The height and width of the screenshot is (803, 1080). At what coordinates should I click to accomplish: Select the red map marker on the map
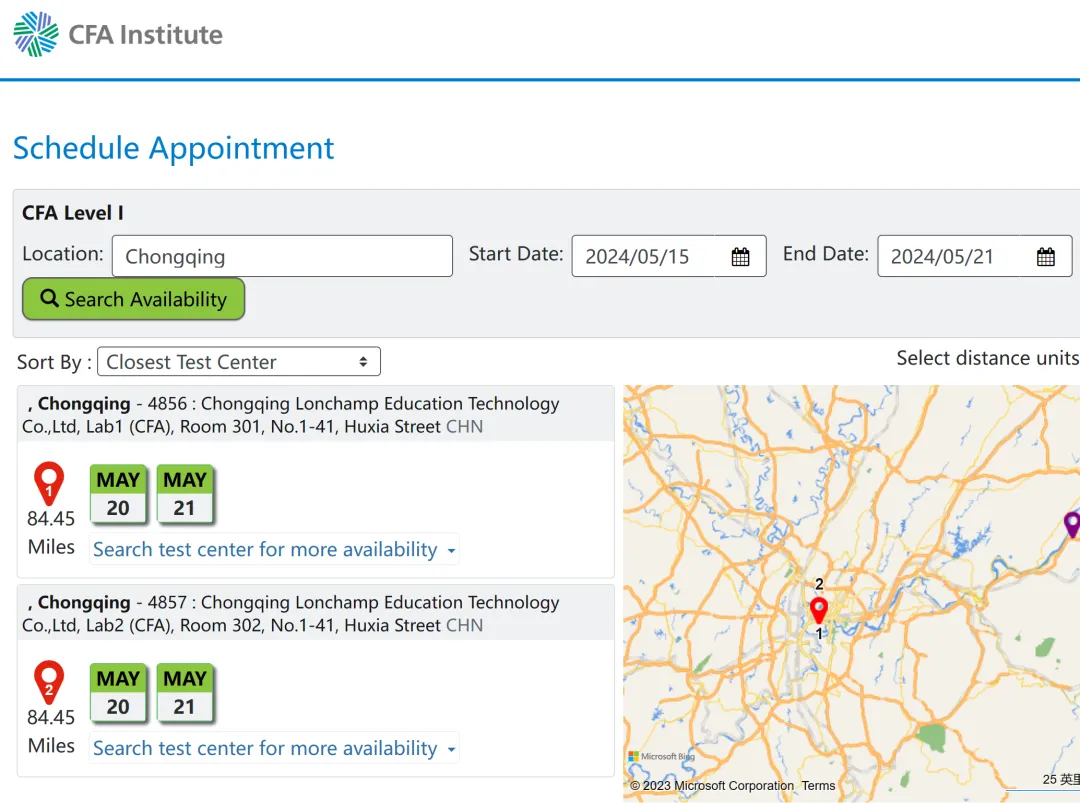click(819, 610)
